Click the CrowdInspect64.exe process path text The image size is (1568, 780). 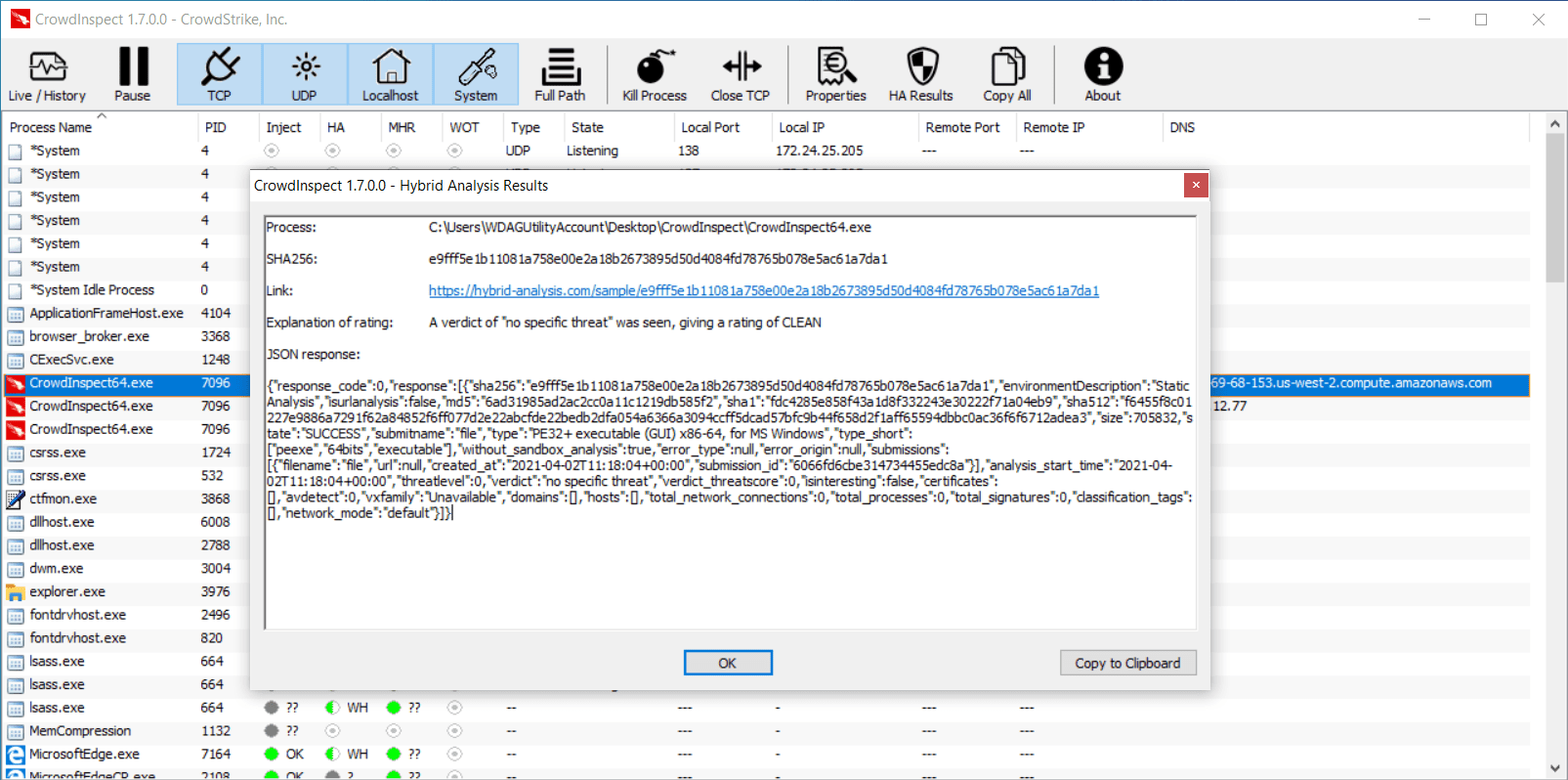click(650, 228)
